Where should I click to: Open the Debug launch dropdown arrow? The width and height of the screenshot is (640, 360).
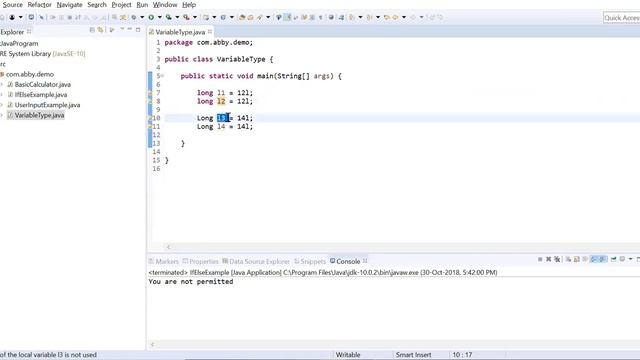tap(142, 17)
